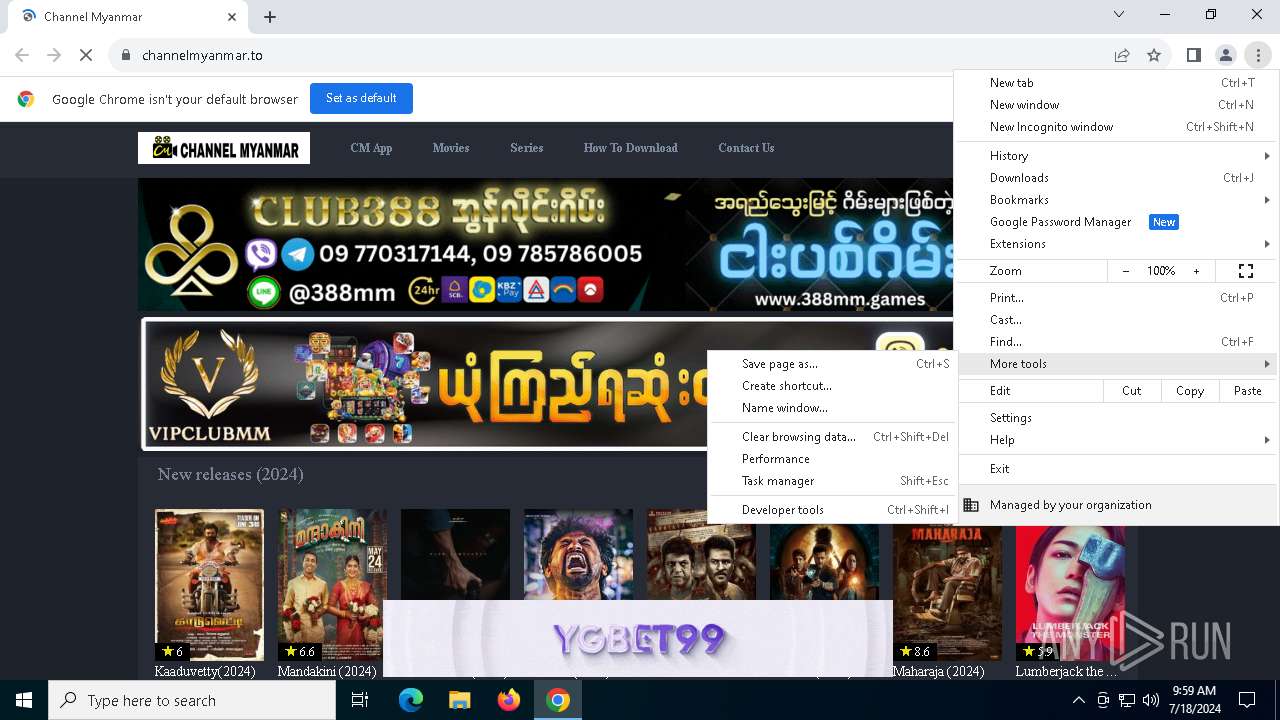This screenshot has width=1280, height=720.
Task: Select New tab from Chrome menu
Action: [x=1117, y=83]
